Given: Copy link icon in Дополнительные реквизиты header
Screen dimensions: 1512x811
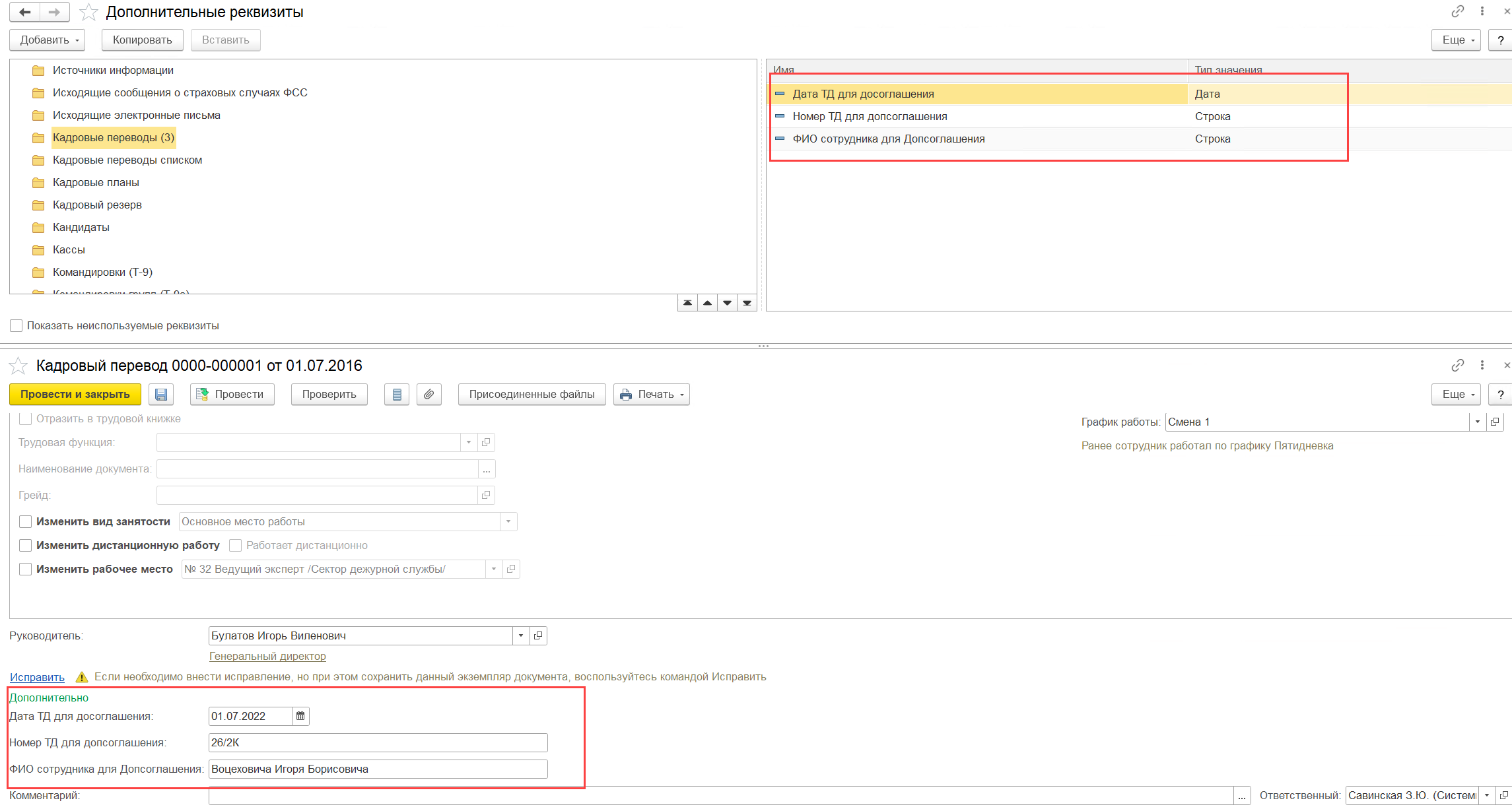Looking at the screenshot, I should tap(1457, 11).
